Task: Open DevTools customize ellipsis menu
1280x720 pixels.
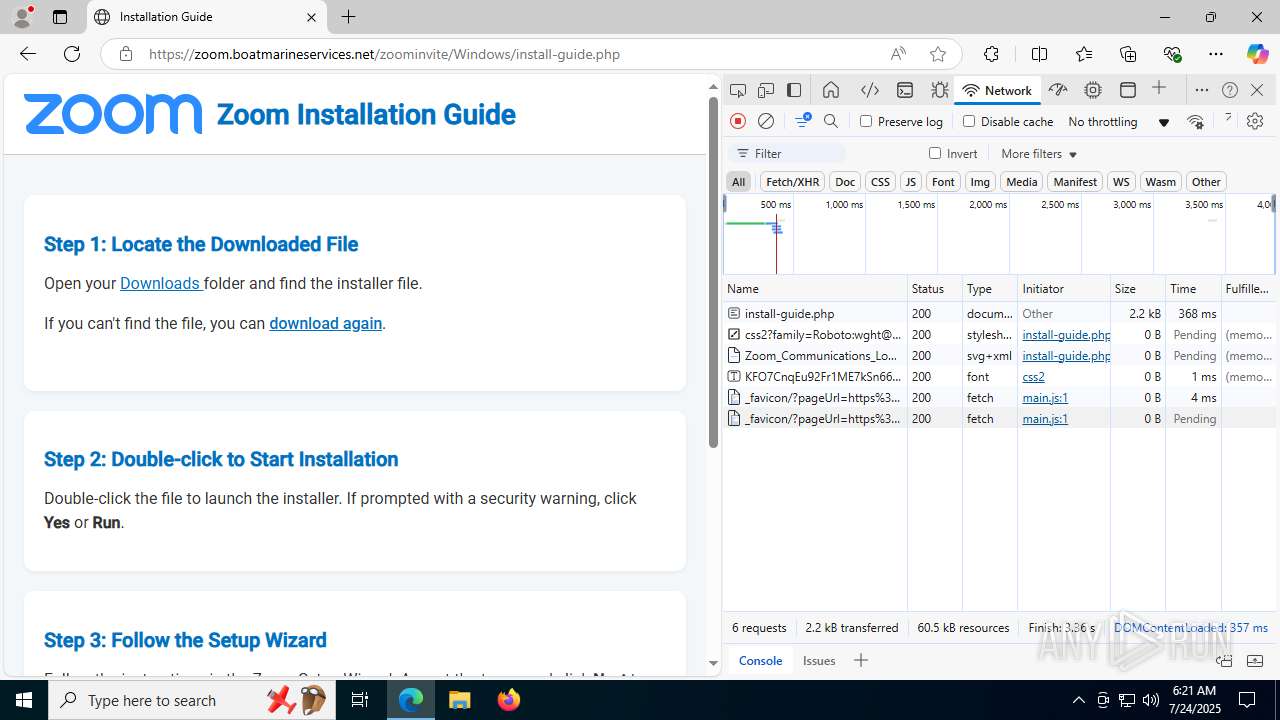Action: (x=1202, y=90)
